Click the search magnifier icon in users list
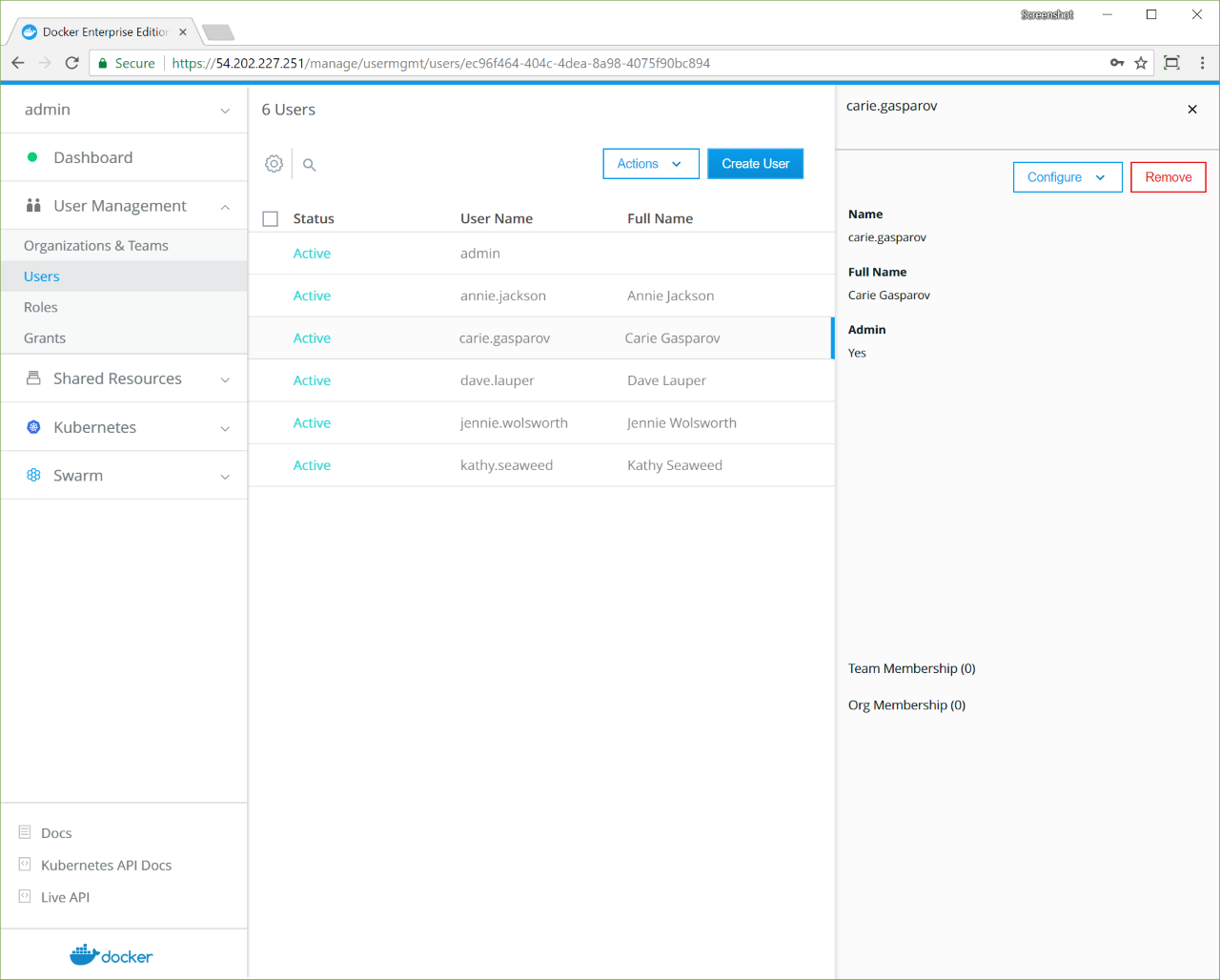 click(x=309, y=165)
